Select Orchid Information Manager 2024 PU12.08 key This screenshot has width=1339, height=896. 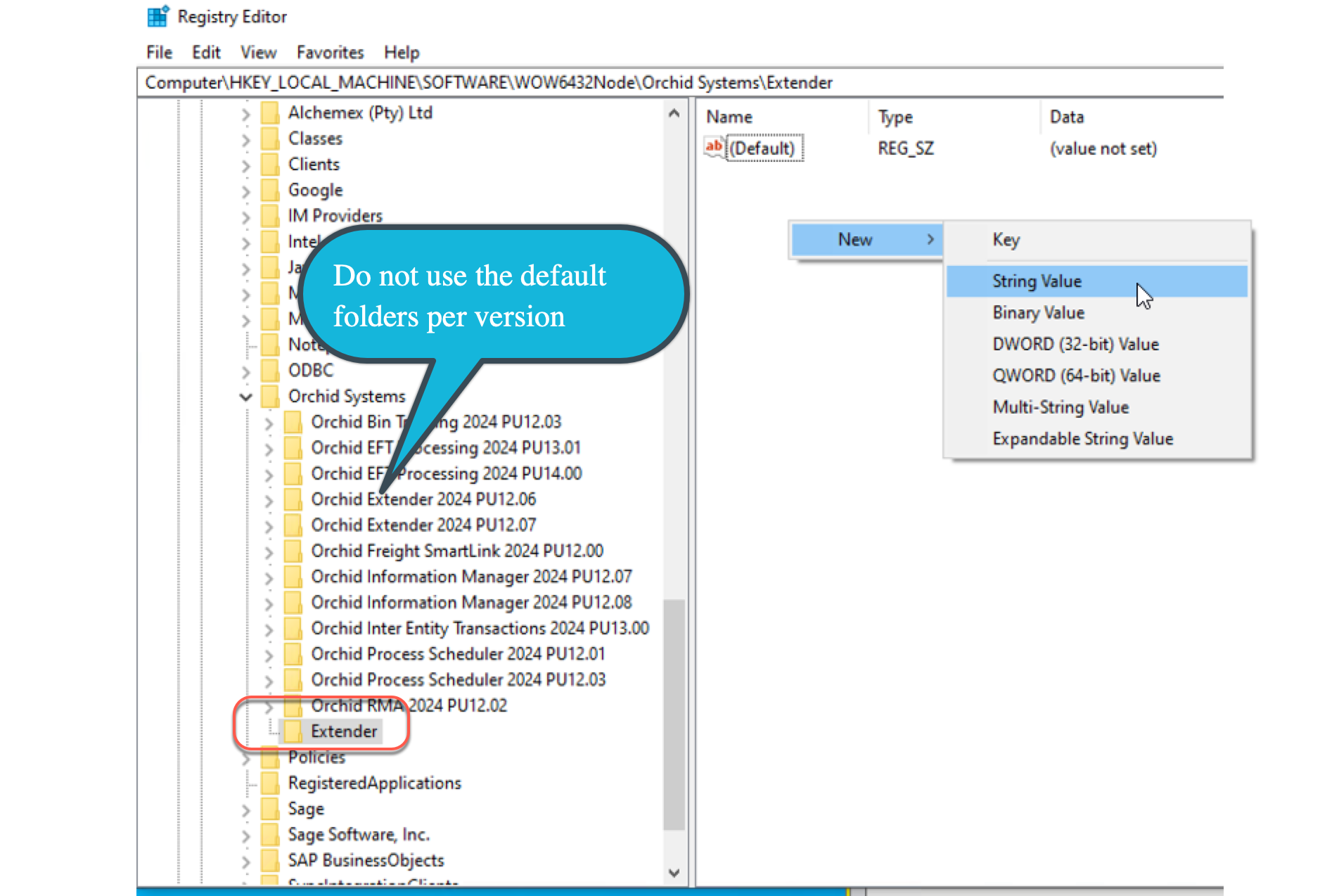pos(471,603)
